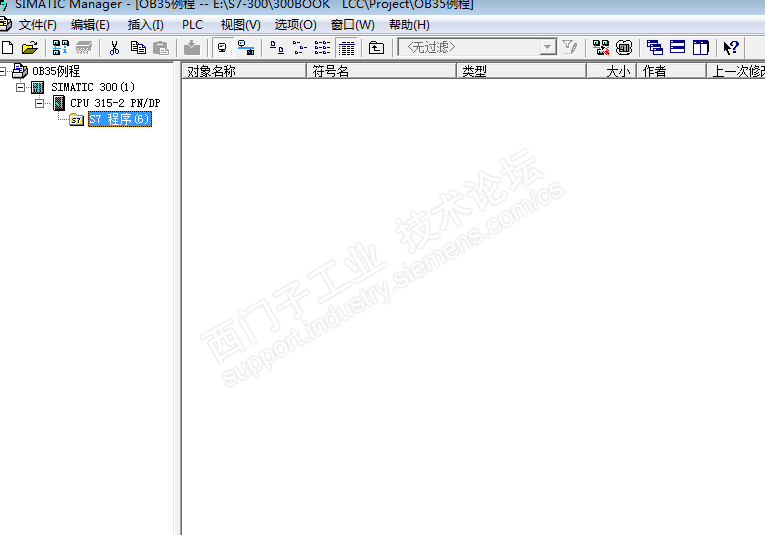
Task: Click the grayed S7 Memory Card icon
Action: (x=84, y=48)
